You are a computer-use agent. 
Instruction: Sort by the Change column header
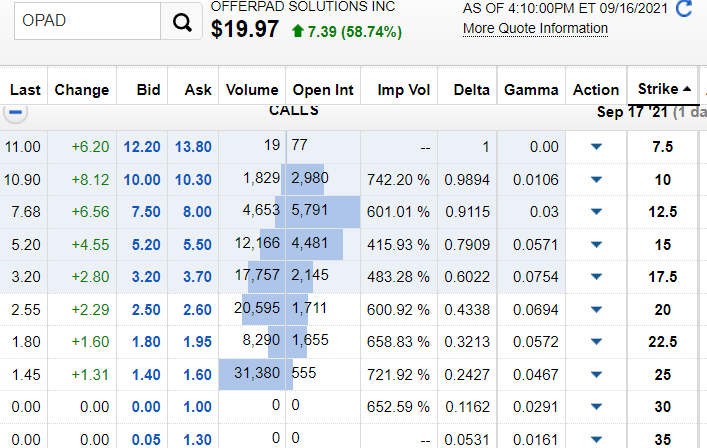click(82, 90)
